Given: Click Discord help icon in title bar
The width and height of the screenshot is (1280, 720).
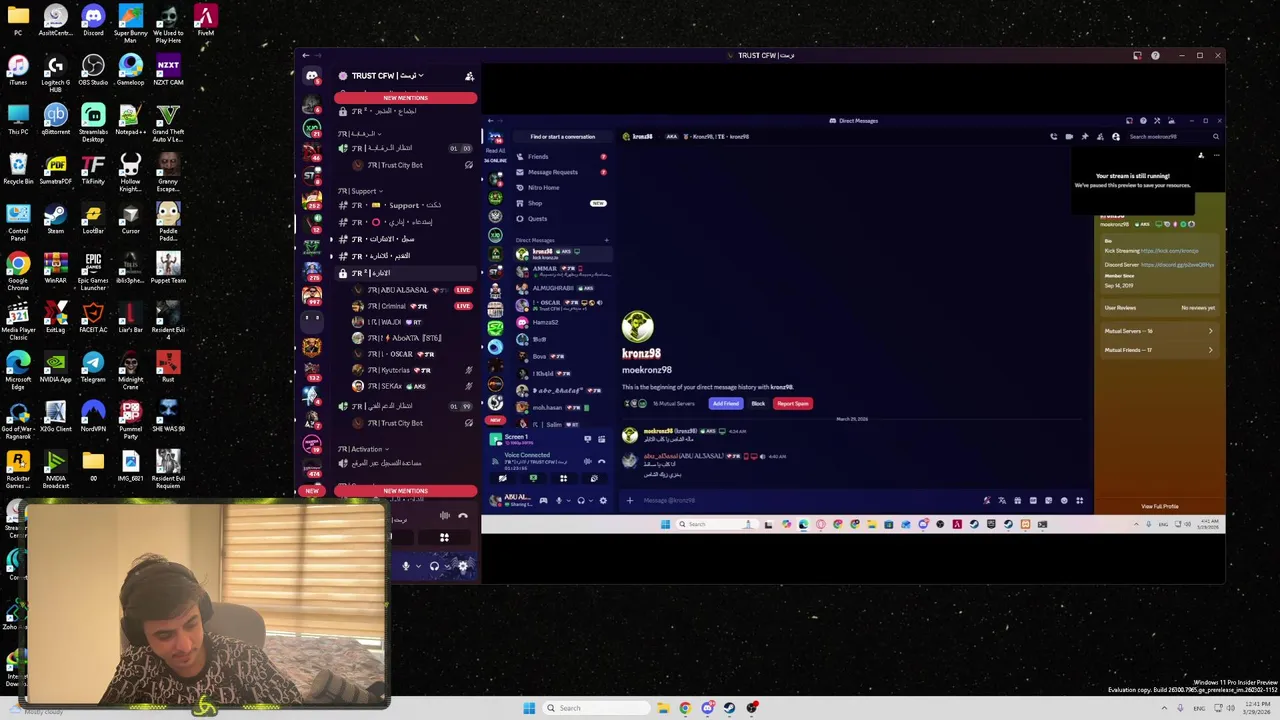Looking at the screenshot, I should [x=1155, y=56].
